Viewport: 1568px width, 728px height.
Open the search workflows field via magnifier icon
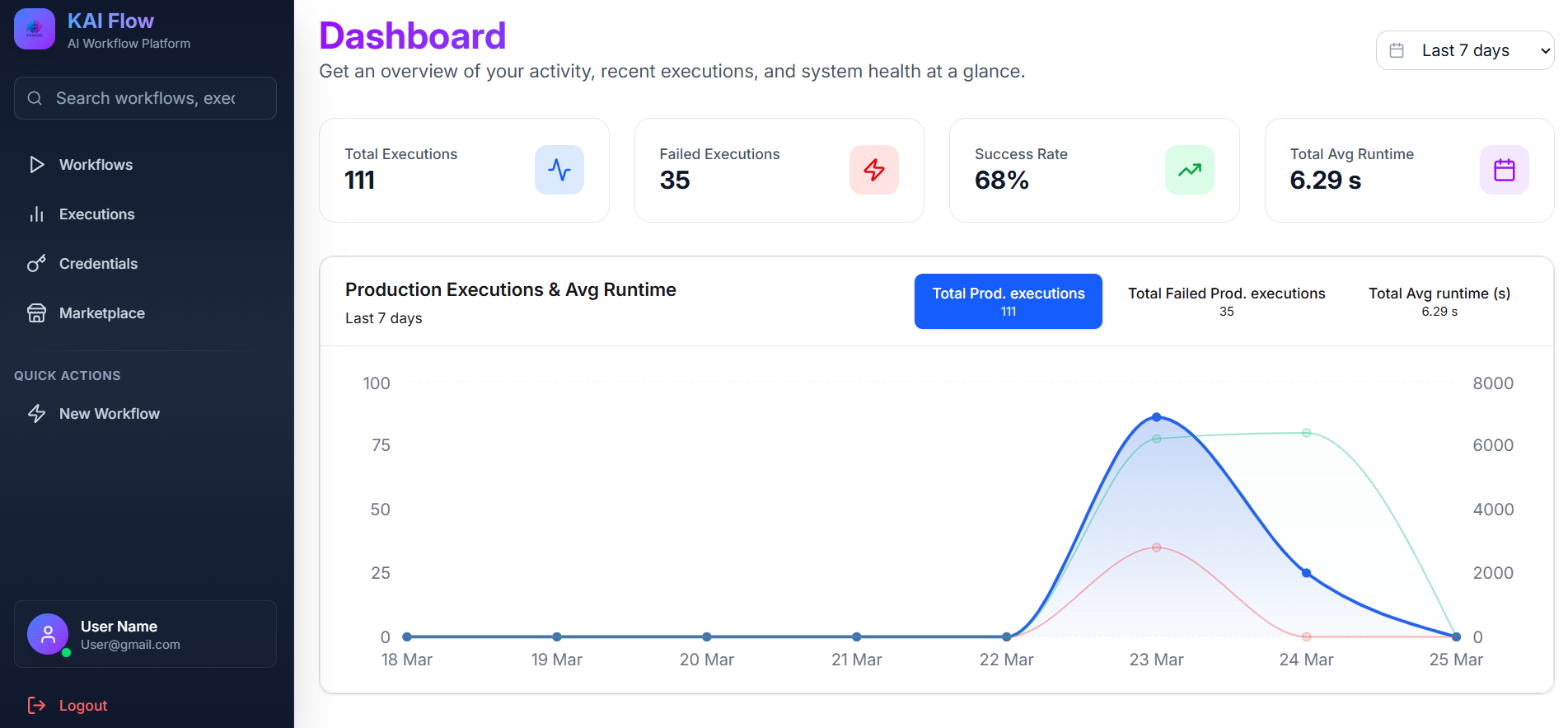tap(35, 98)
